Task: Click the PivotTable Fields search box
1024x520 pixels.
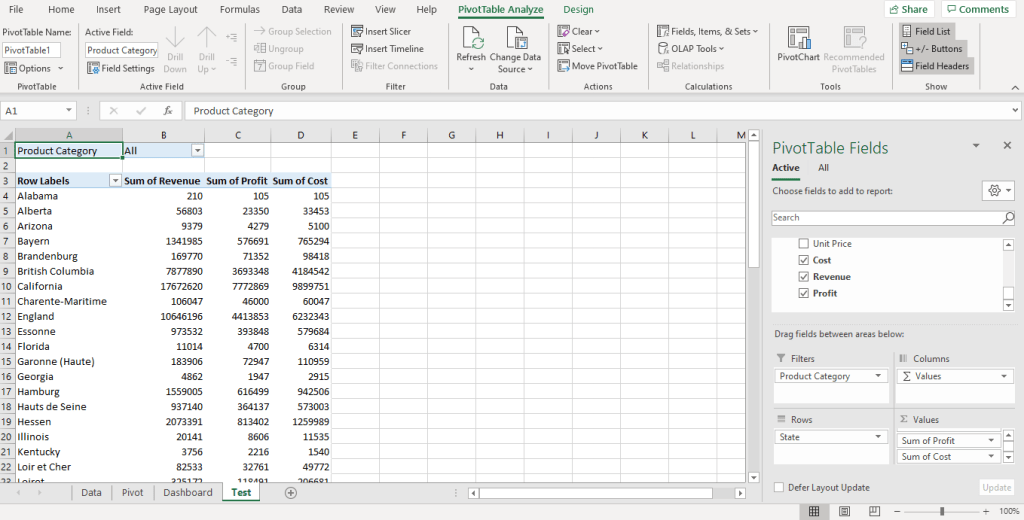Action: (886, 217)
